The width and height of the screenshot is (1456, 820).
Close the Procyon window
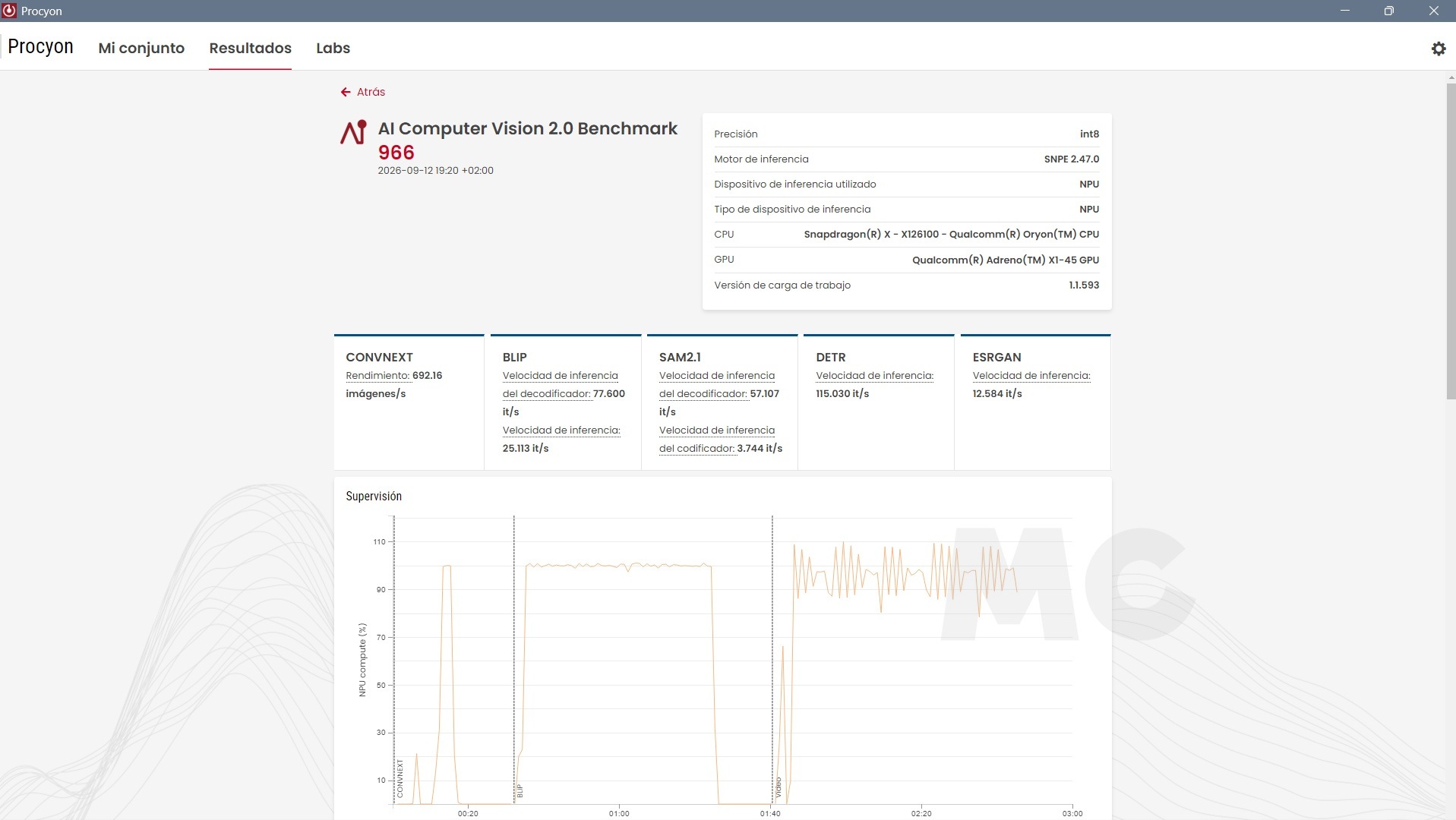point(1433,11)
